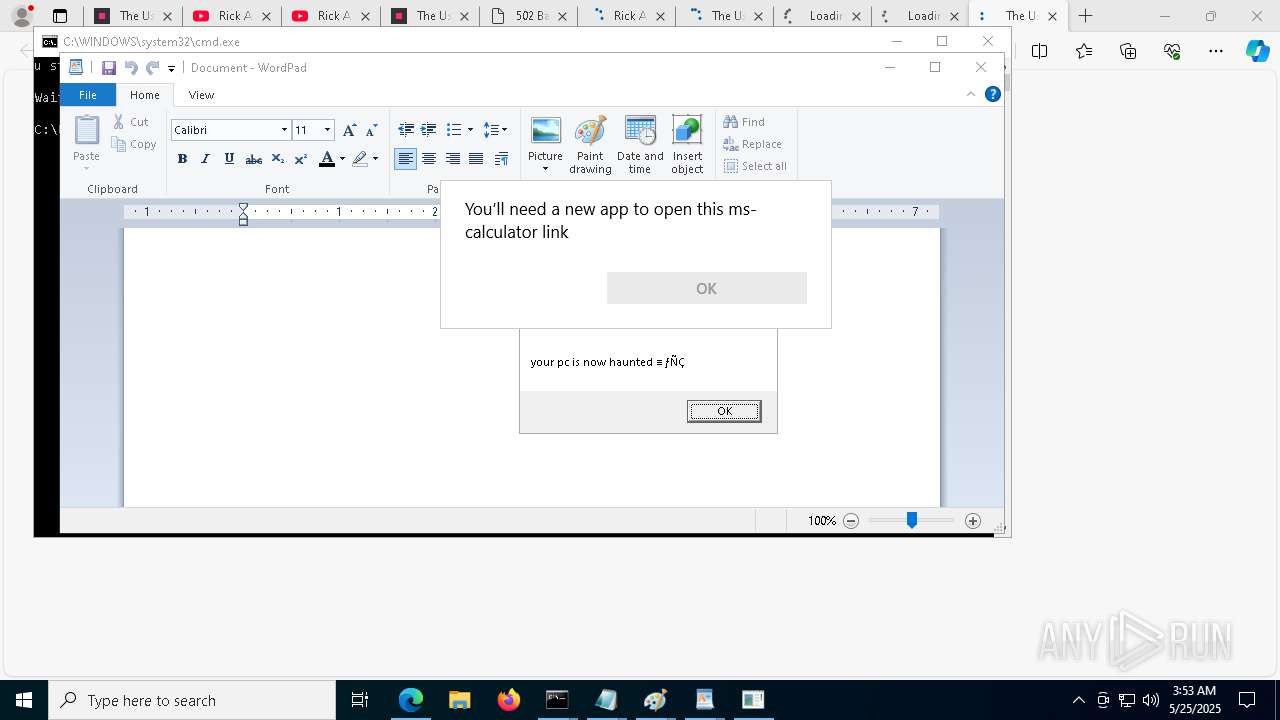The height and width of the screenshot is (720, 1280).
Task: Click Select all in the Editing group
Action: click(755, 166)
